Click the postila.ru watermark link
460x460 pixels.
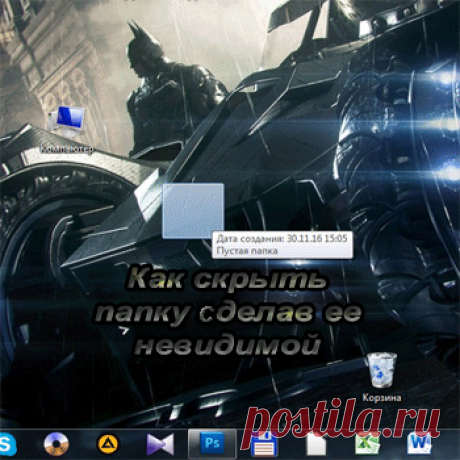(x=341, y=422)
